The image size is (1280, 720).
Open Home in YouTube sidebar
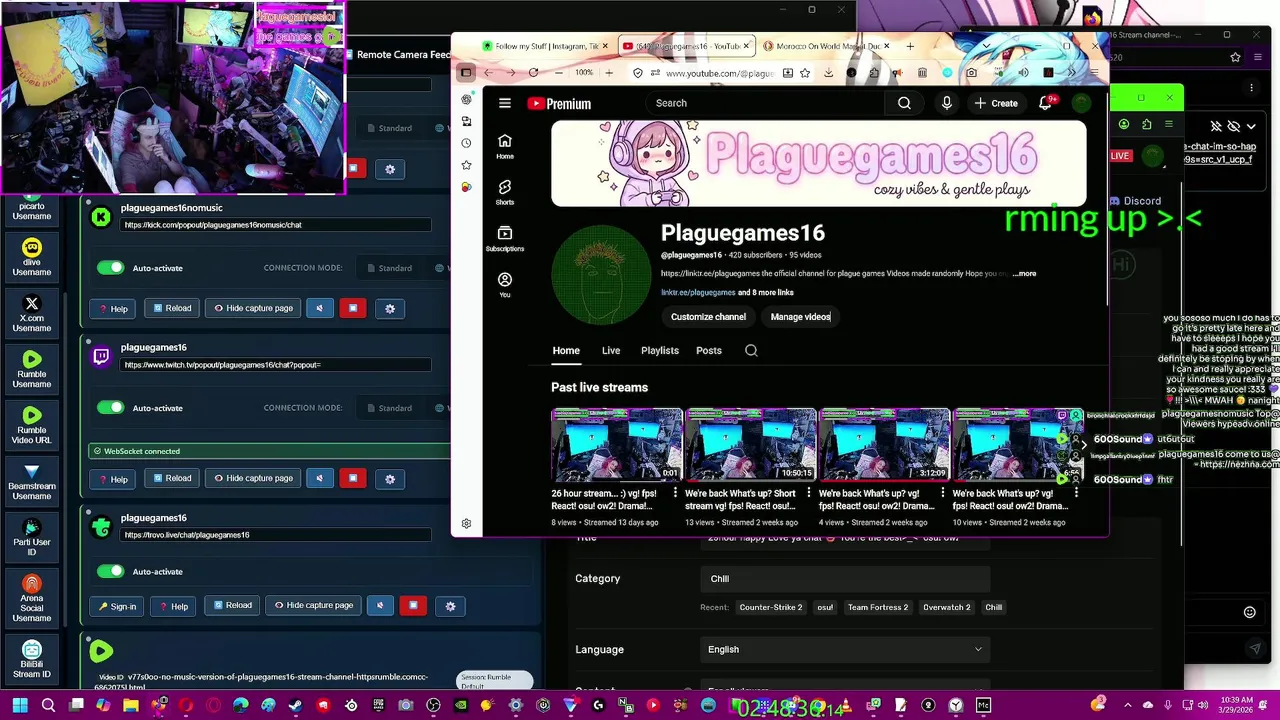505,146
